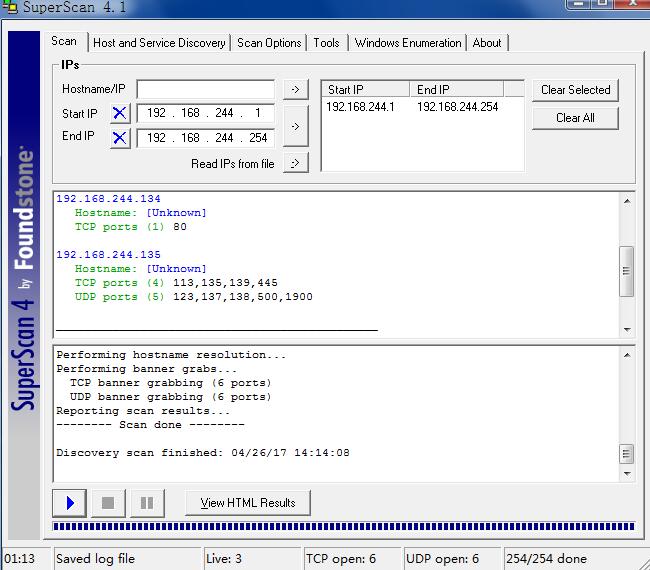Viewport: 650px width, 570px height.
Task: Click log pane scrollbar up arrow
Action: click(627, 355)
